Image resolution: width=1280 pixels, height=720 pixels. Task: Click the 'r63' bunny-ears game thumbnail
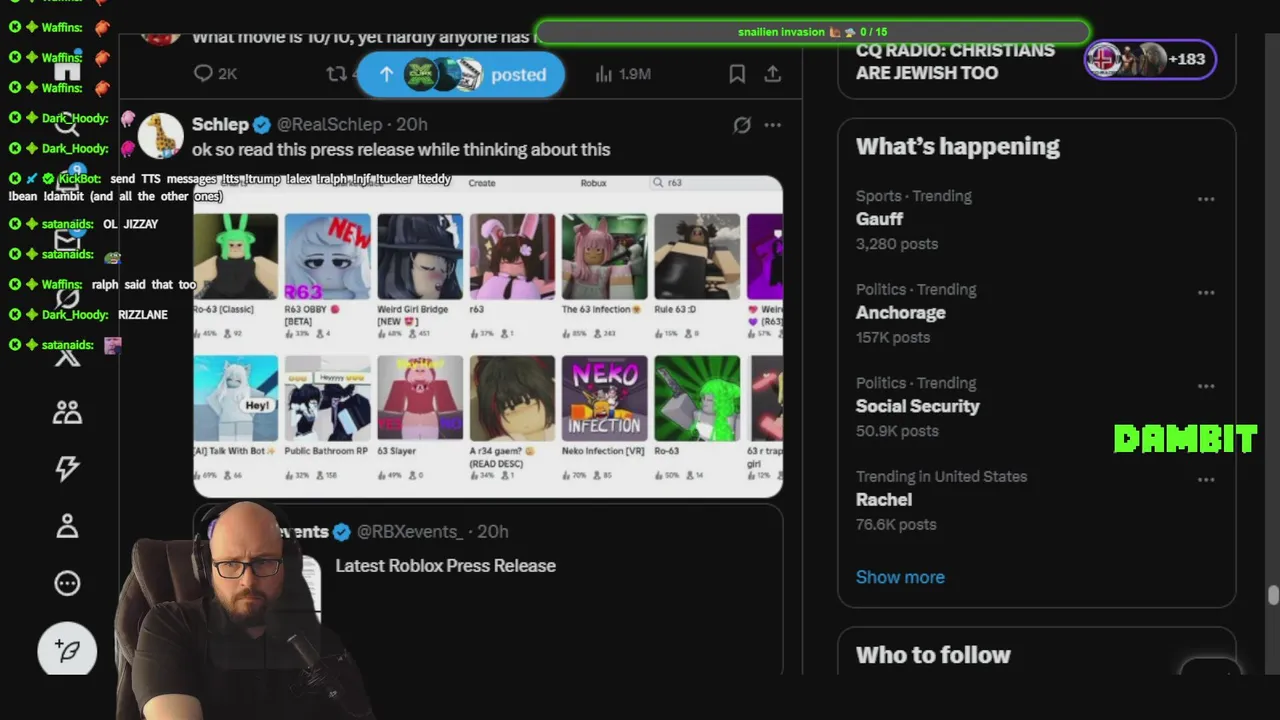(x=512, y=256)
